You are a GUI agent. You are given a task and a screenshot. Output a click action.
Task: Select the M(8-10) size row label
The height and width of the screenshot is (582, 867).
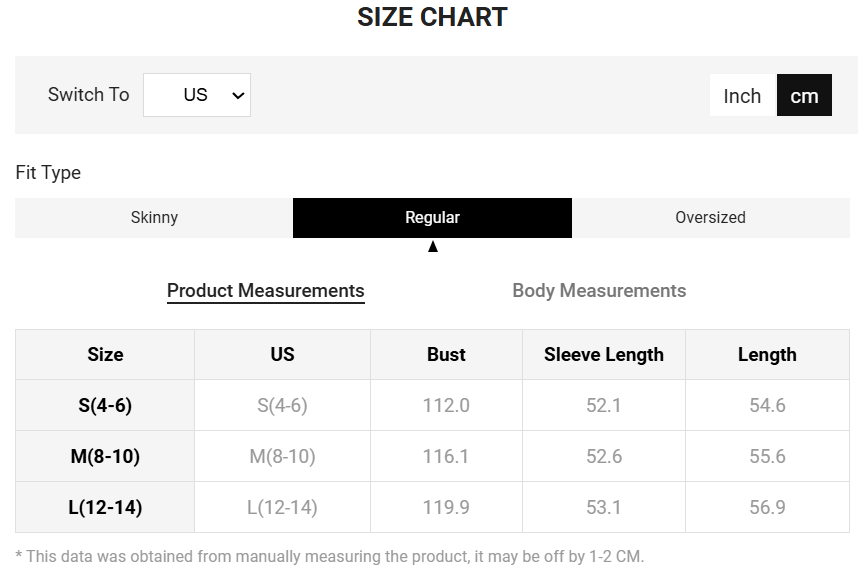tap(105, 456)
